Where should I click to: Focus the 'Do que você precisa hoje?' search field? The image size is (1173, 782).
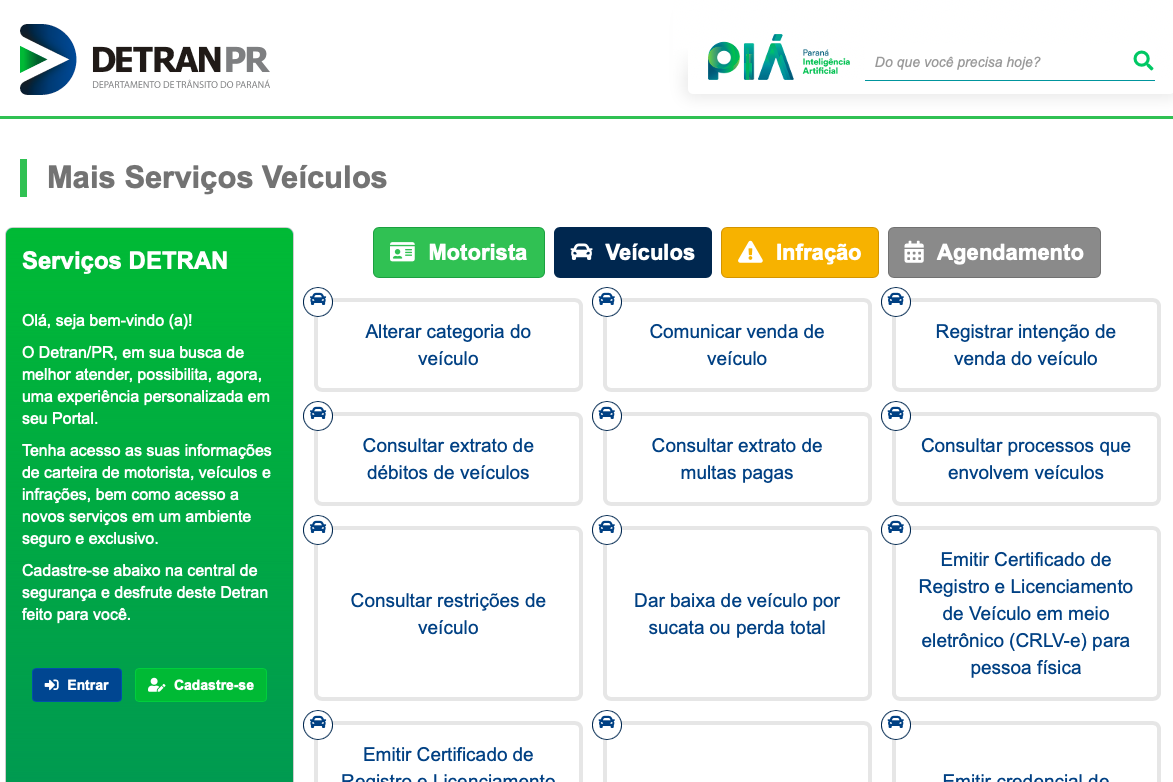coord(995,62)
